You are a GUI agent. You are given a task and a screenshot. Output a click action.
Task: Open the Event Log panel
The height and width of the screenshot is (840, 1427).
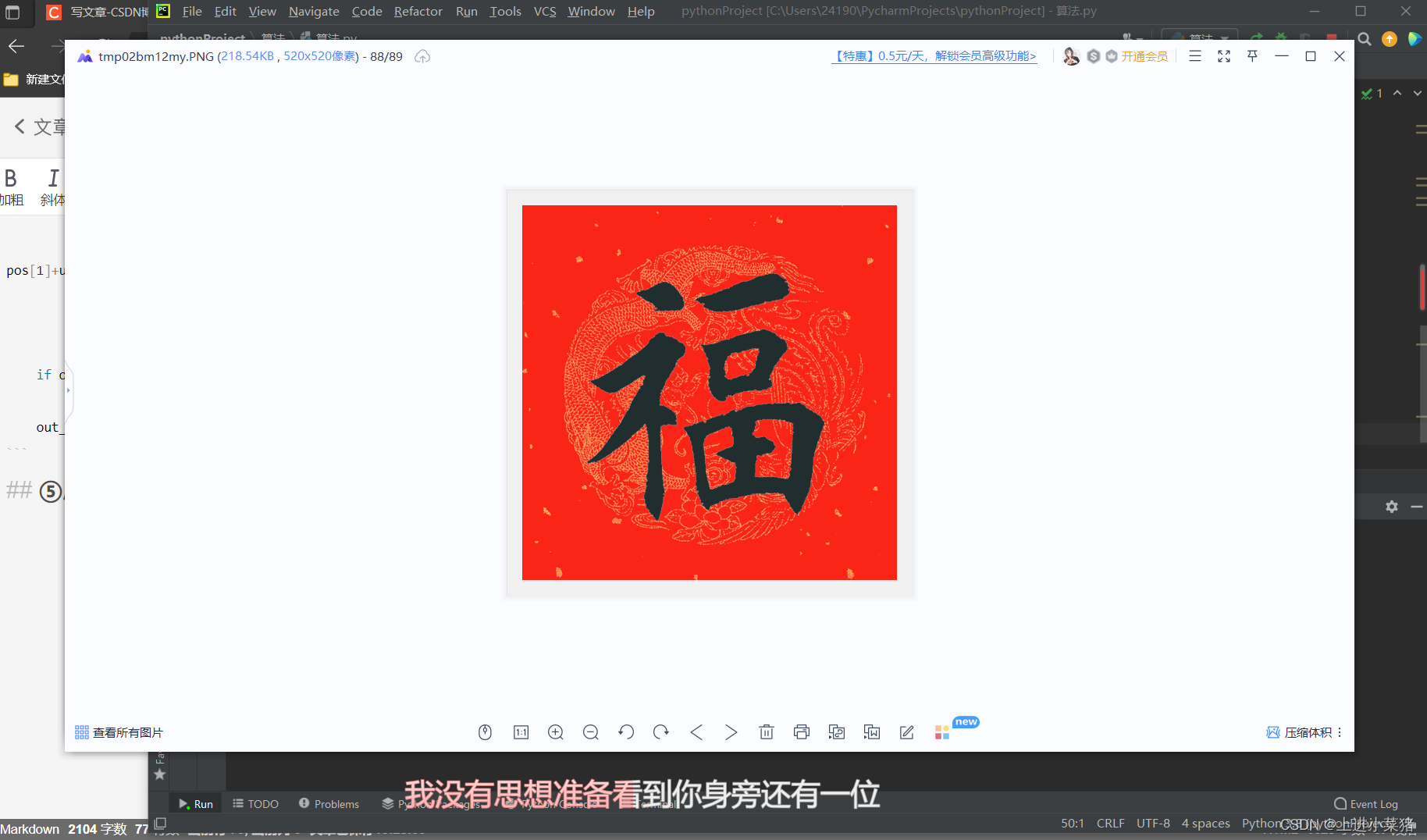pos(1366,804)
